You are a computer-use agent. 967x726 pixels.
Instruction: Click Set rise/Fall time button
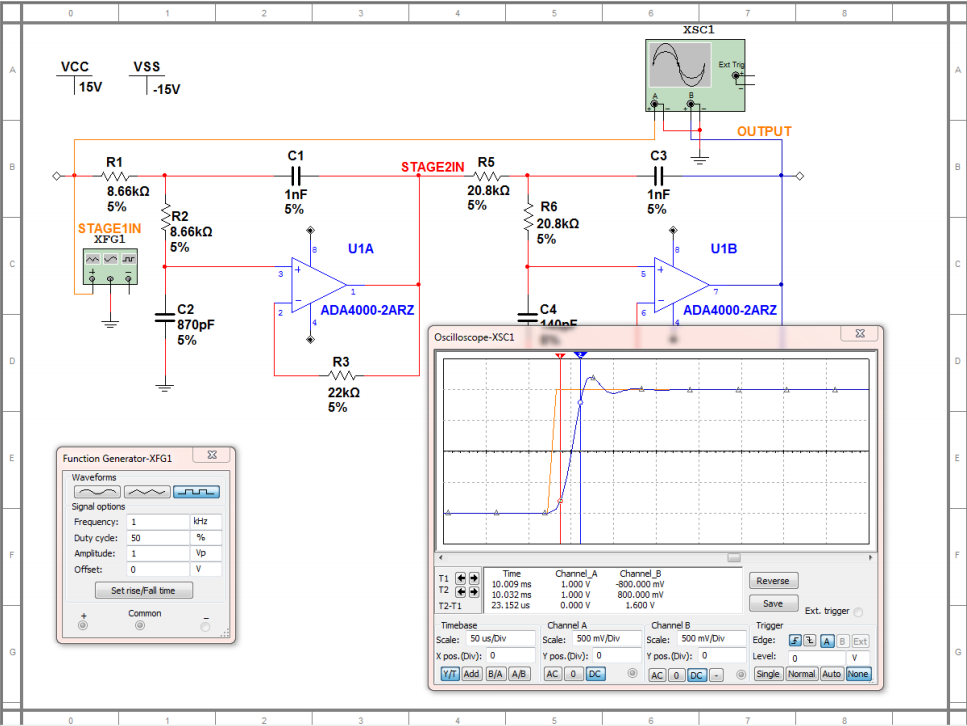pos(144,590)
